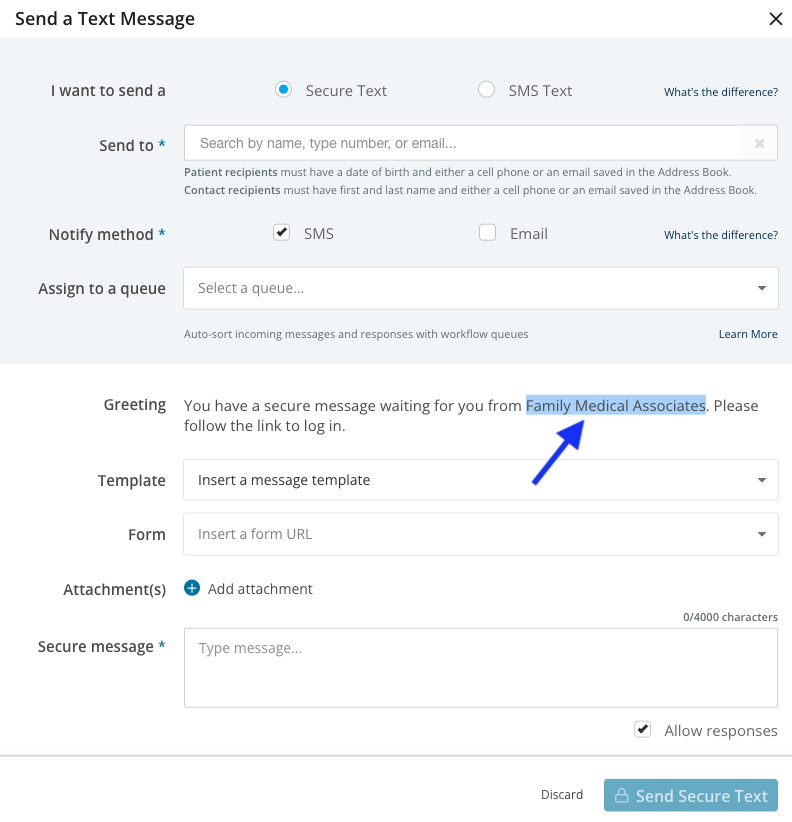Click the lock icon on Send Secure Text

[x=621, y=796]
